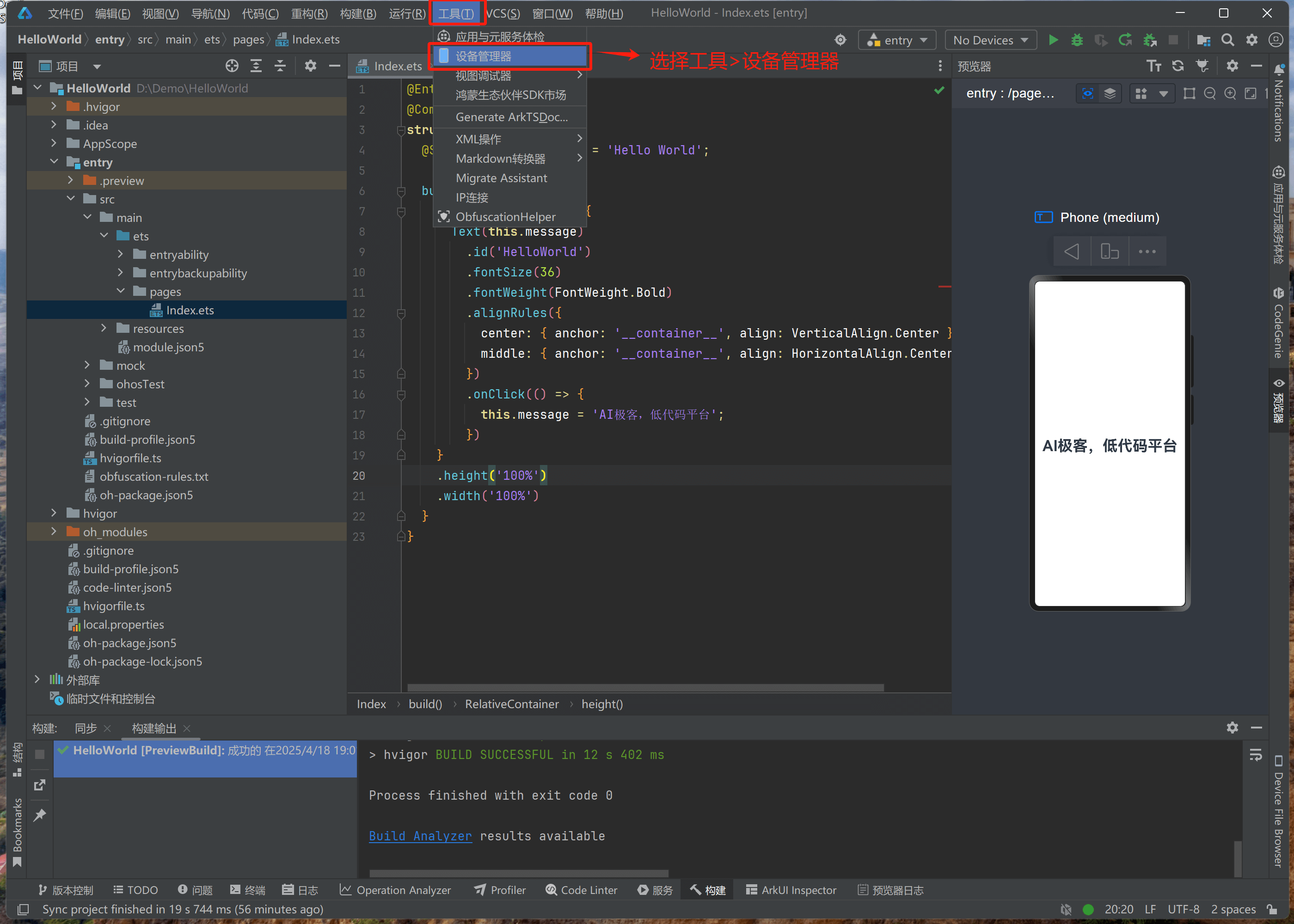Click the Debug bug icon
This screenshot has width=1294, height=924.
coord(1077,40)
